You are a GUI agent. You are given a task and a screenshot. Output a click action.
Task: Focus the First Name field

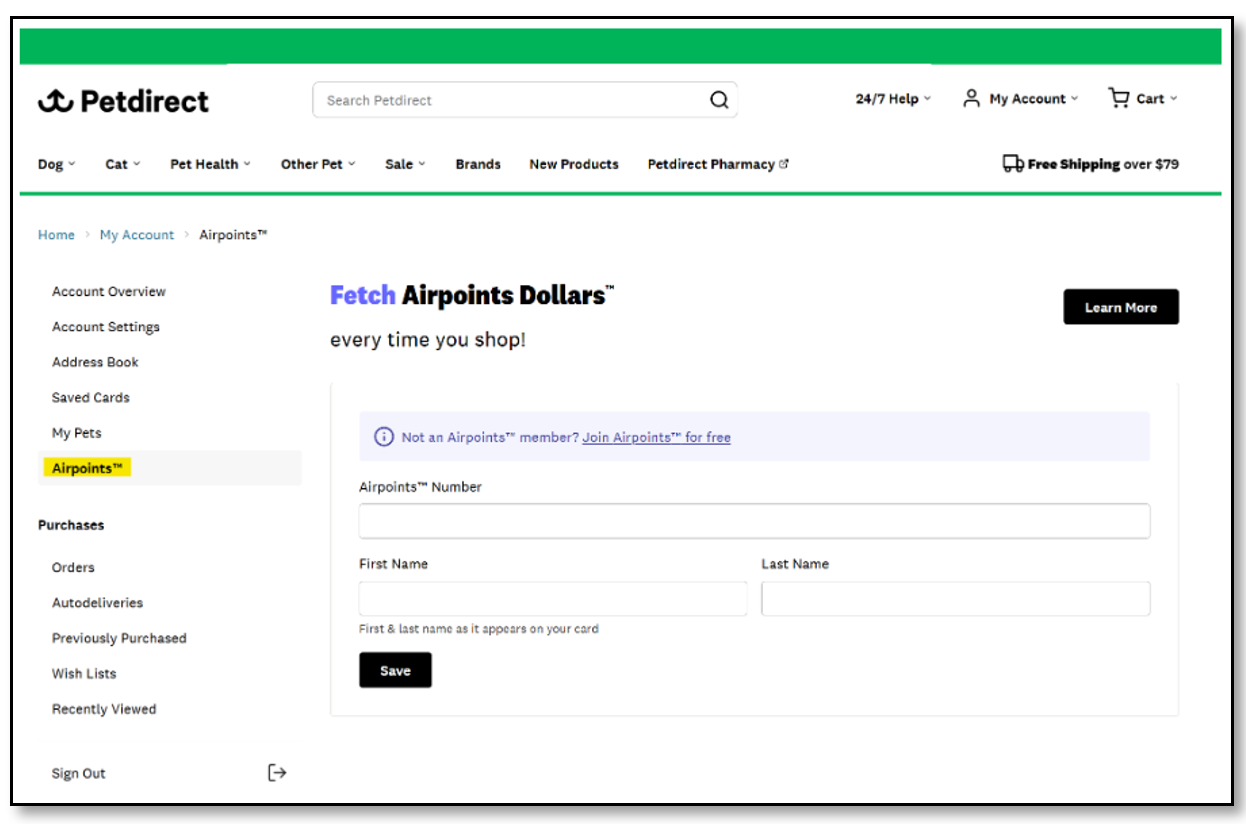coord(553,598)
